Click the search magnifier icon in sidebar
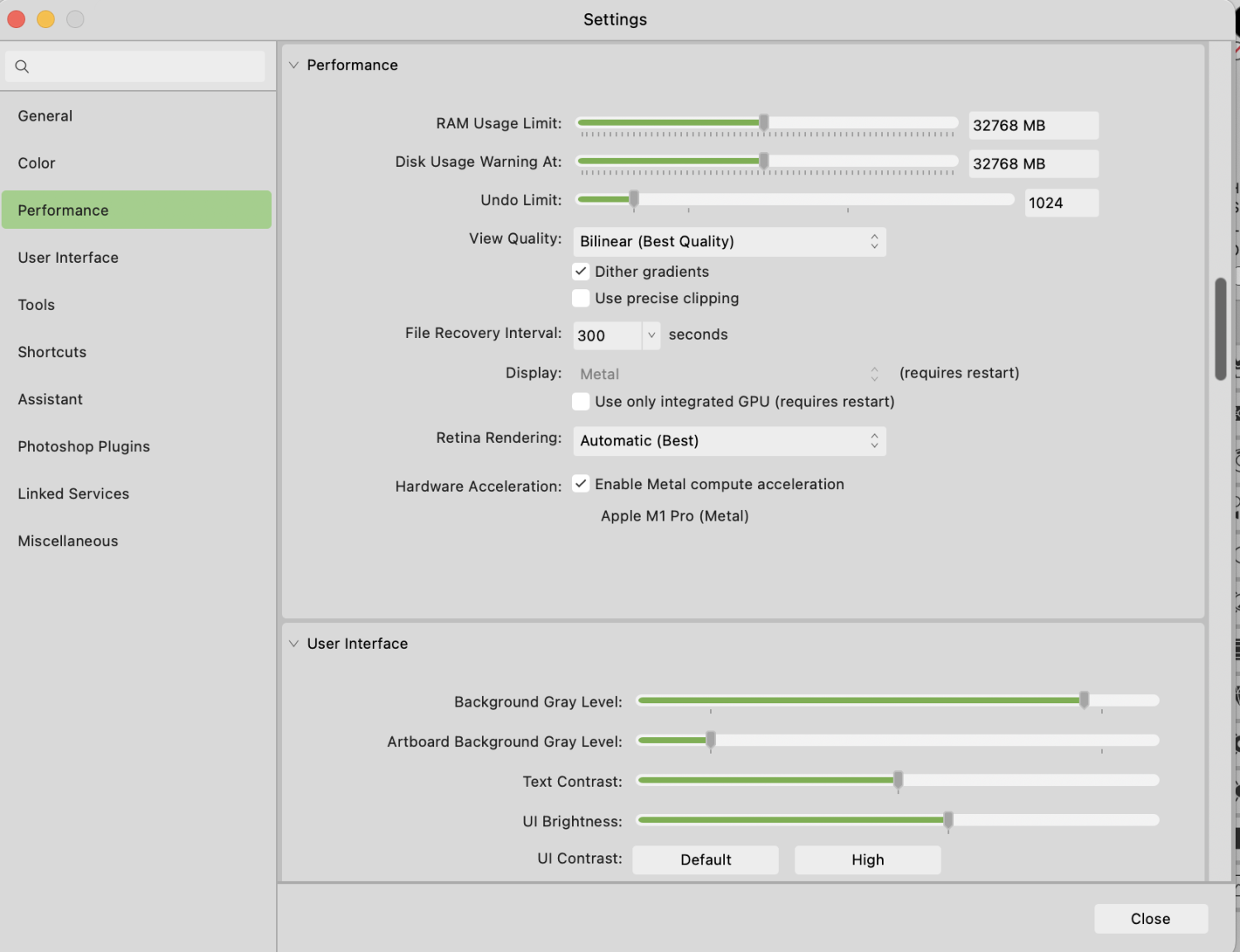The height and width of the screenshot is (952, 1240). click(22, 67)
